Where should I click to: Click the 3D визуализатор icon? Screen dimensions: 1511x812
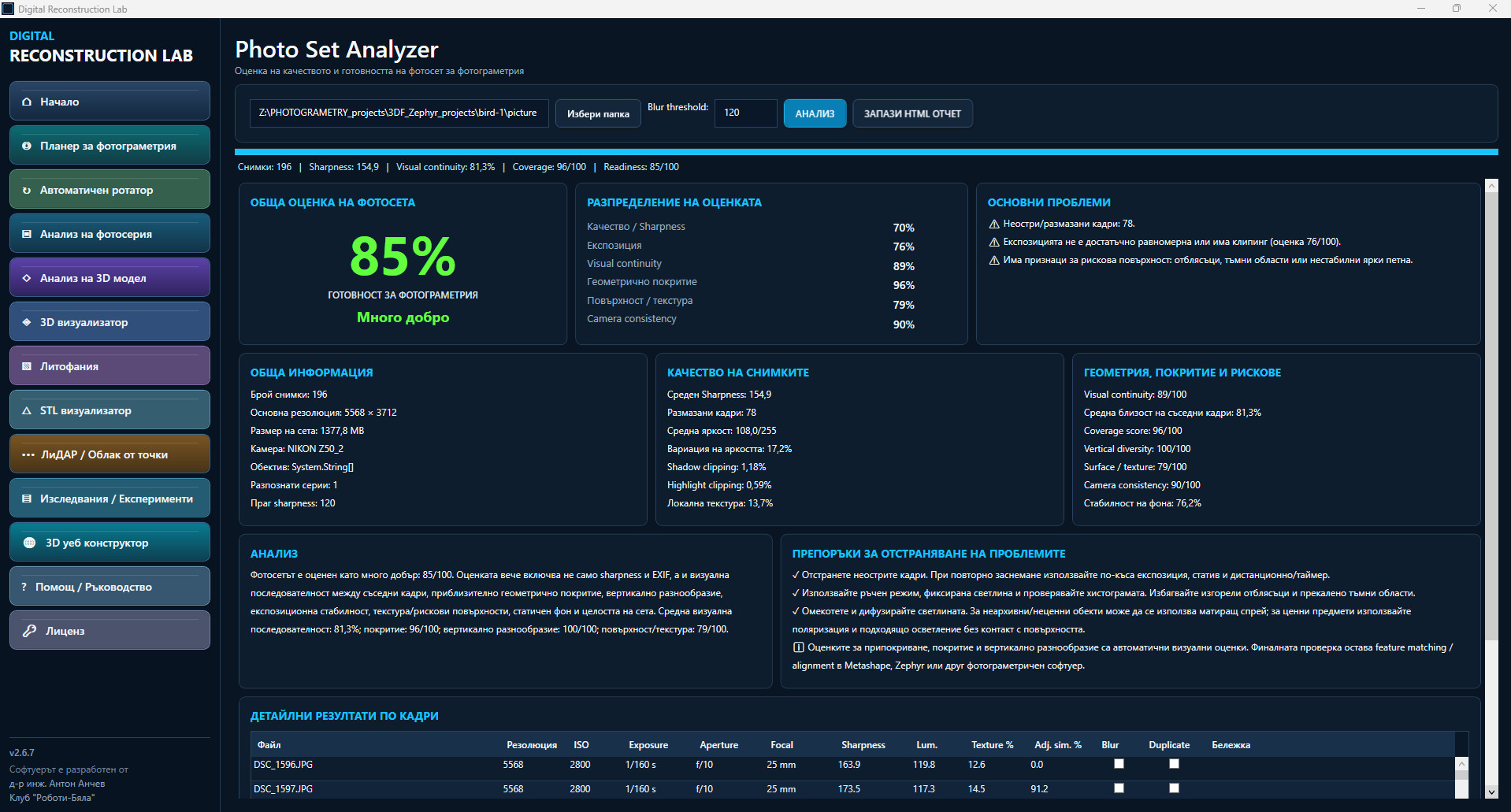click(27, 322)
